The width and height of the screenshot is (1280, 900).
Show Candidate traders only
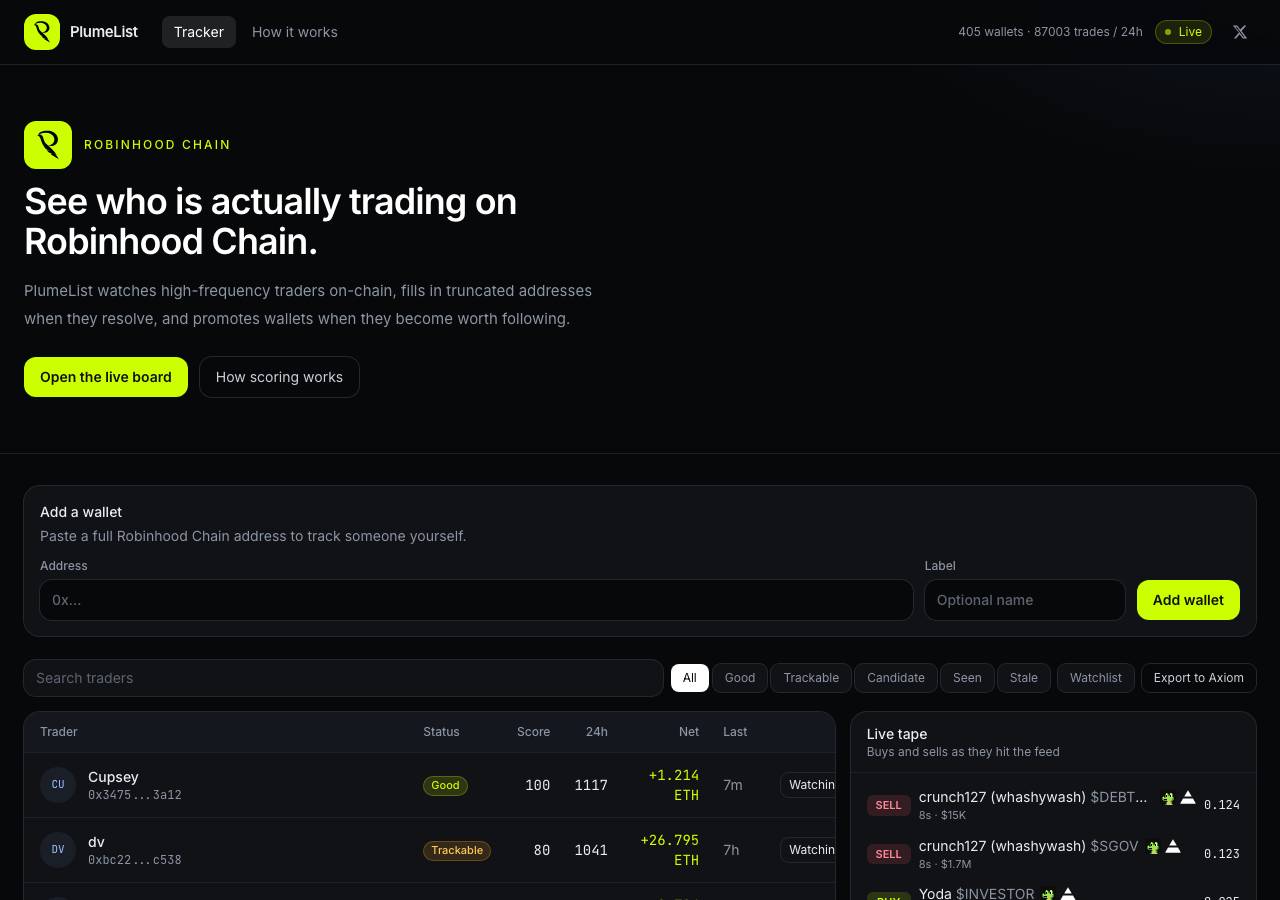pyautogui.click(x=896, y=678)
